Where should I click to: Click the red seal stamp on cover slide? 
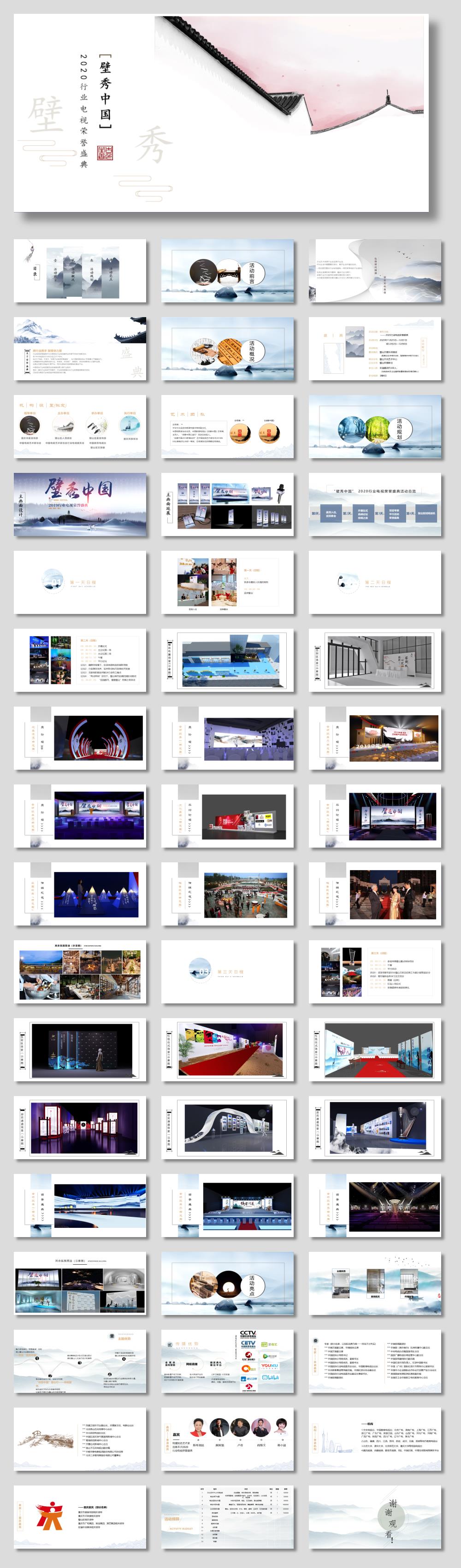pos(105,153)
